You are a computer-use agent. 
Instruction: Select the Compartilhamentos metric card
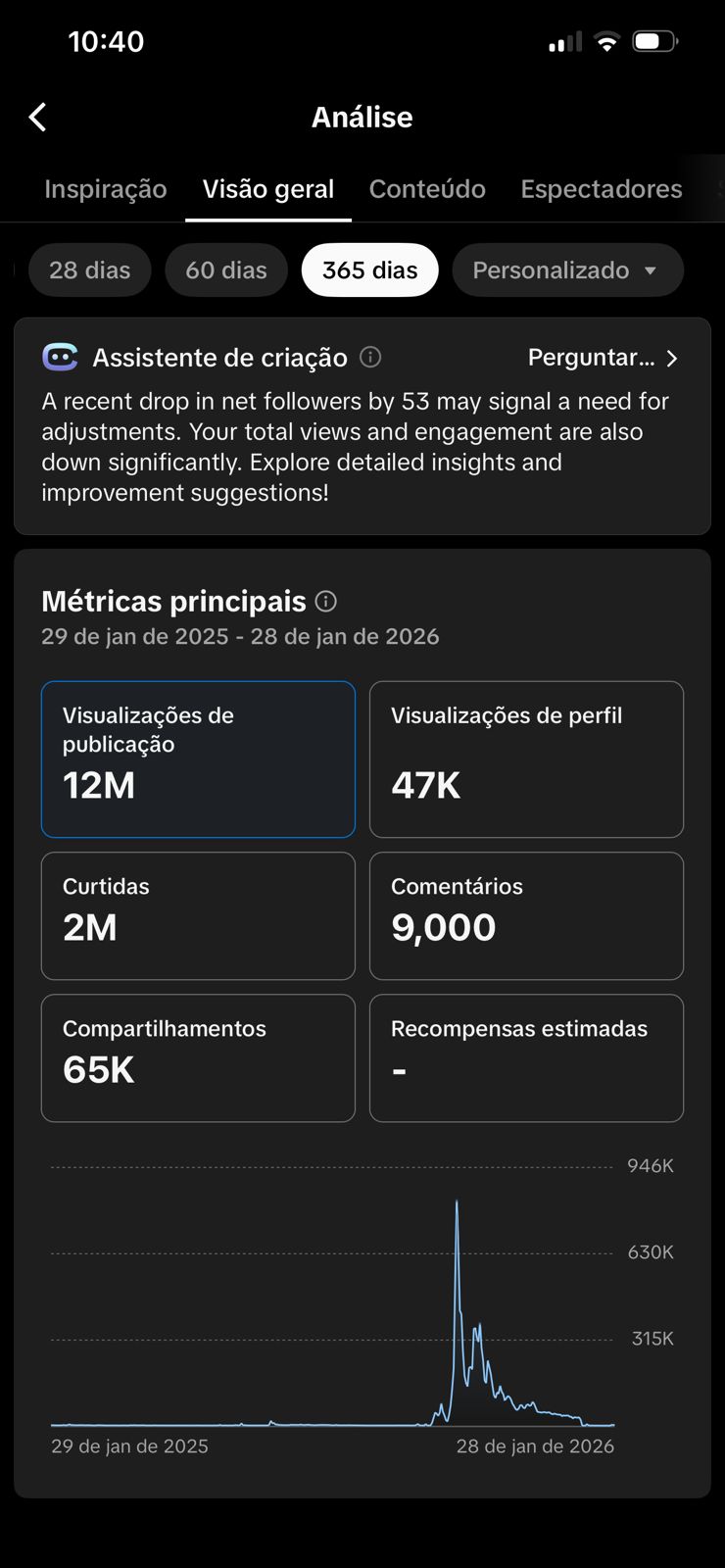click(198, 1058)
